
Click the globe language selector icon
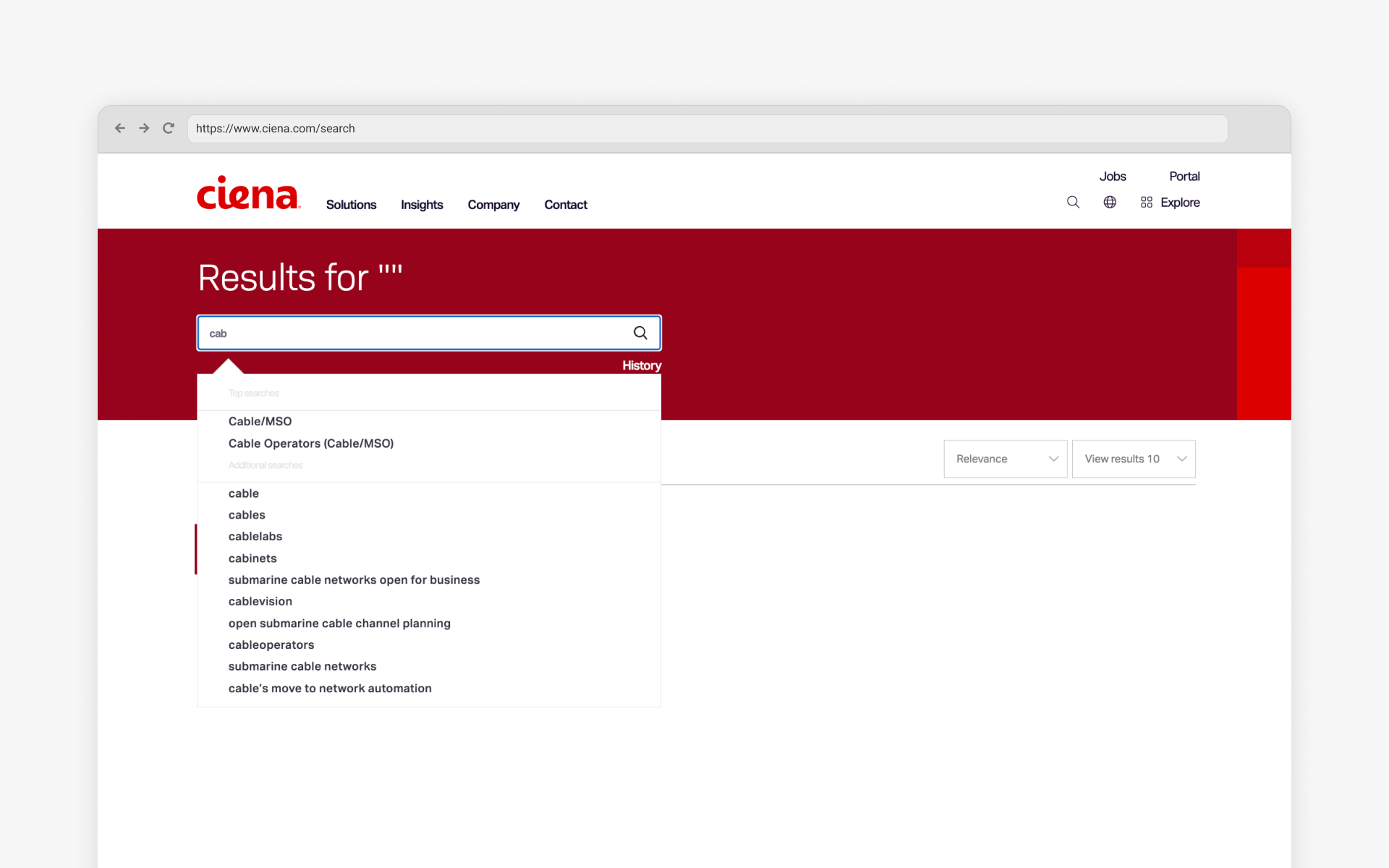pos(1110,202)
